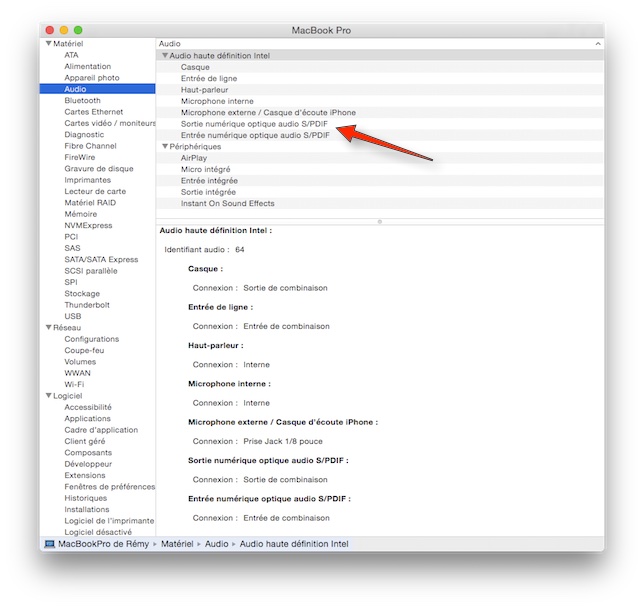Click the red close window button
Viewport: 644px width, 609px height.
pyautogui.click(x=50, y=30)
